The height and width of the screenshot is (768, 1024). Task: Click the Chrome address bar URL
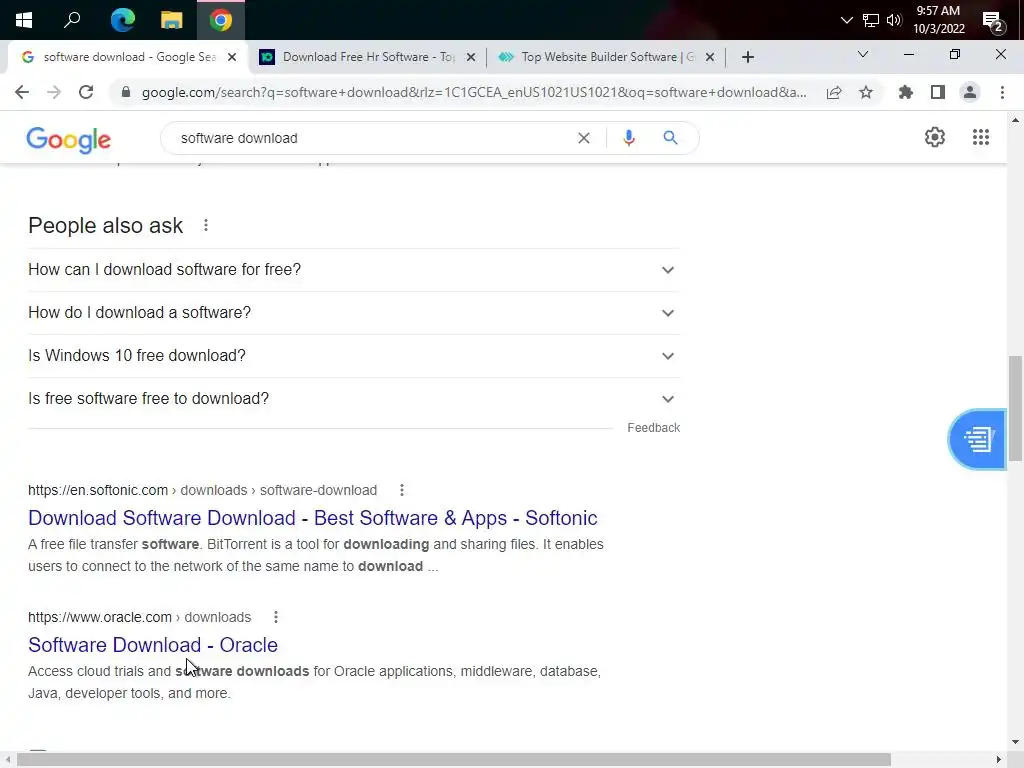pos(473,92)
